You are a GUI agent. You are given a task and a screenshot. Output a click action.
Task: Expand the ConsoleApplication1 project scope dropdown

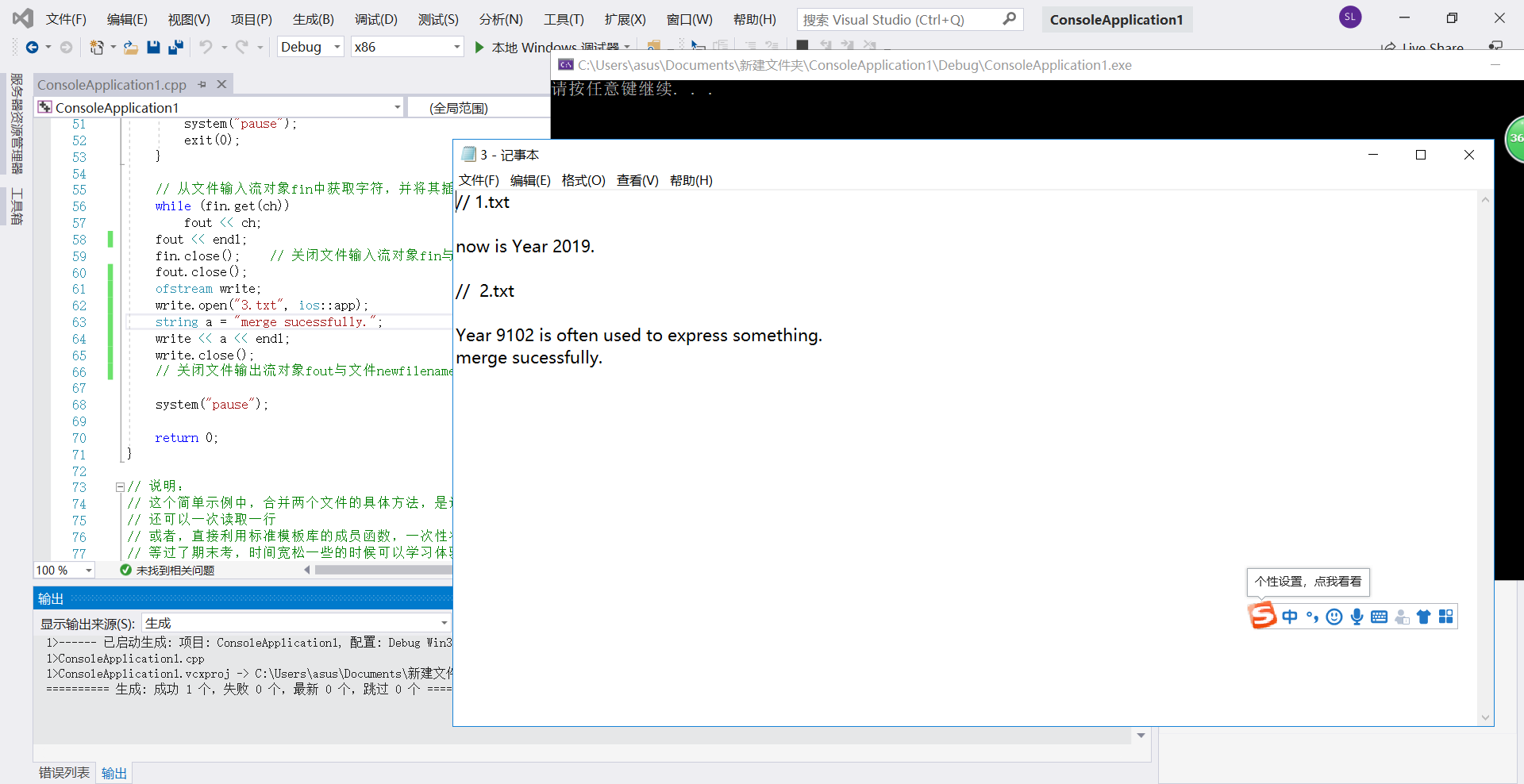click(397, 108)
